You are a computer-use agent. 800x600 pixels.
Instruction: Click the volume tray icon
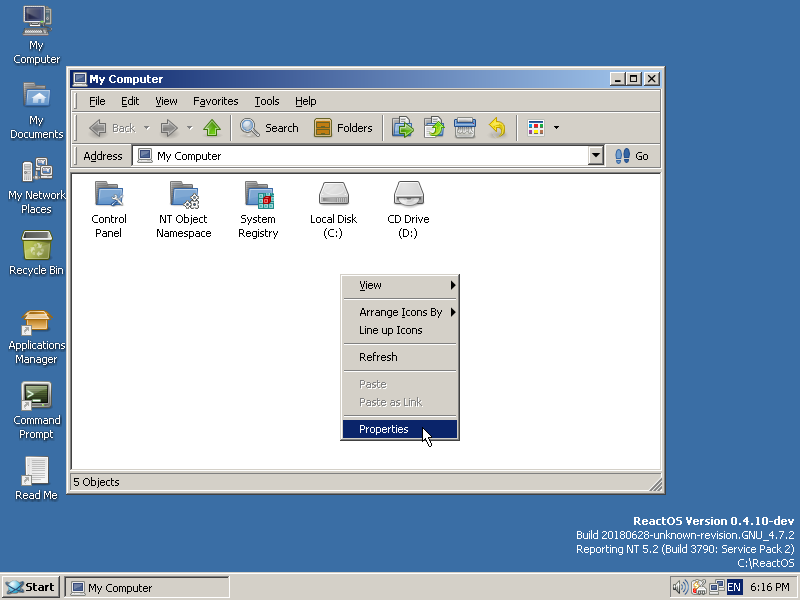click(x=679, y=587)
